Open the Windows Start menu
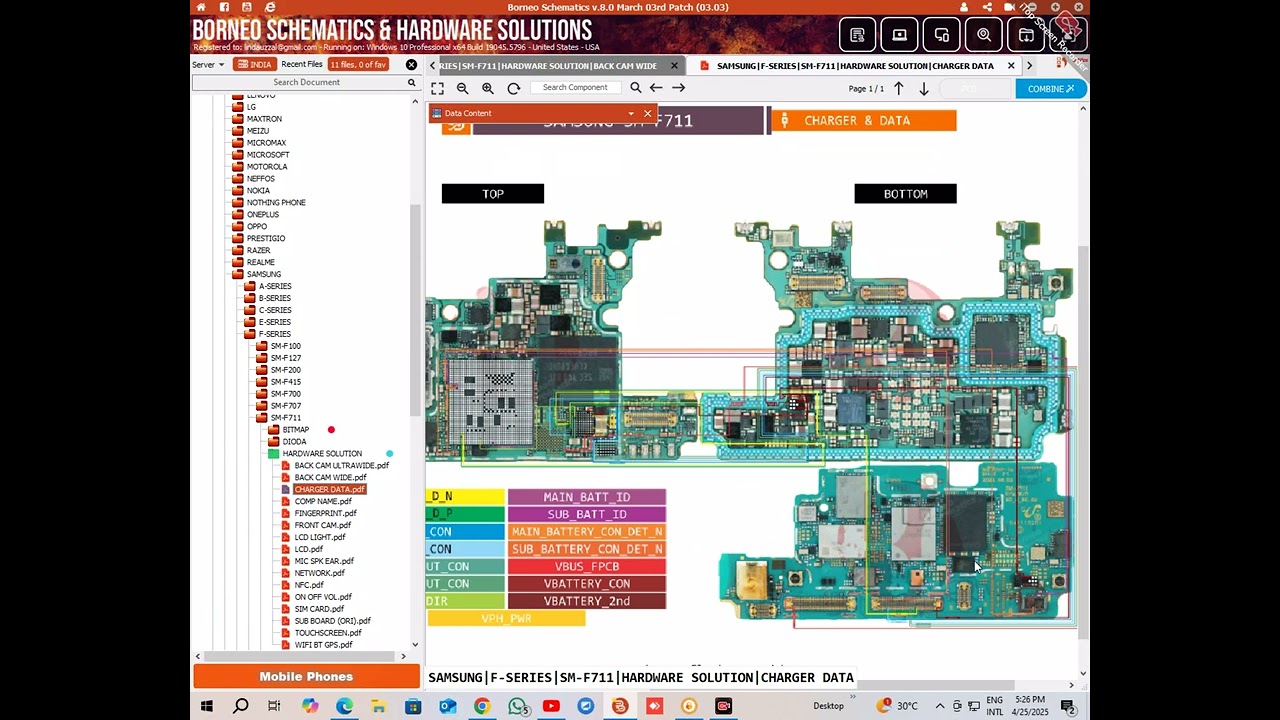 [207, 706]
